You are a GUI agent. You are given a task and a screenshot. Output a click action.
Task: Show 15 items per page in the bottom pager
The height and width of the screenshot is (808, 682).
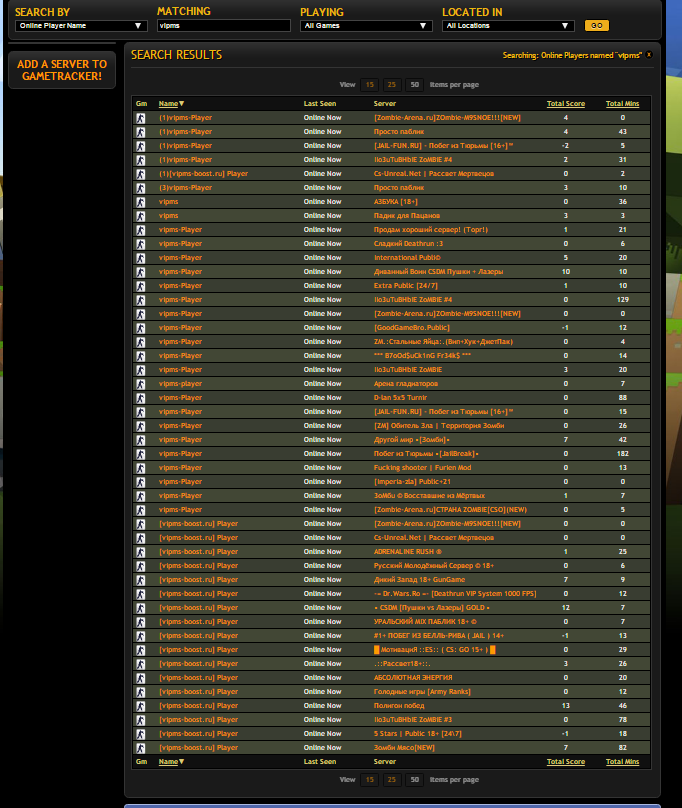click(370, 780)
